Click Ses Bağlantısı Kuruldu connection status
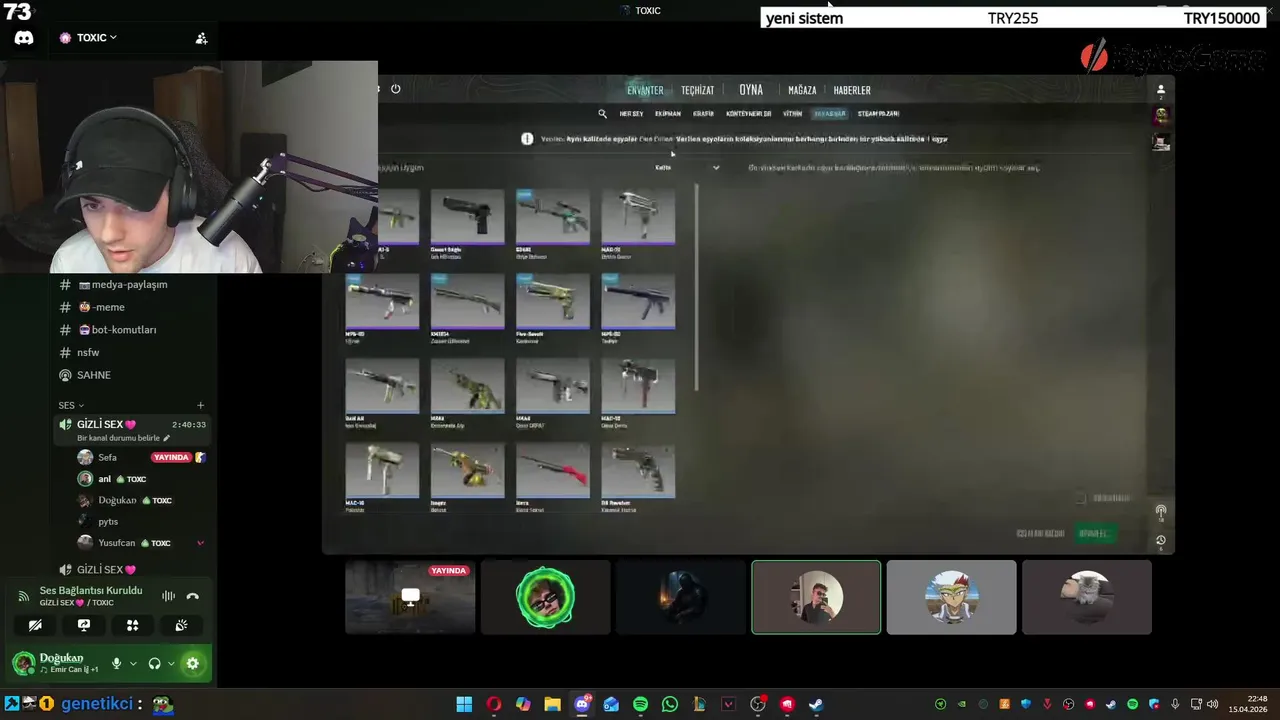The height and width of the screenshot is (720, 1280). tap(91, 590)
